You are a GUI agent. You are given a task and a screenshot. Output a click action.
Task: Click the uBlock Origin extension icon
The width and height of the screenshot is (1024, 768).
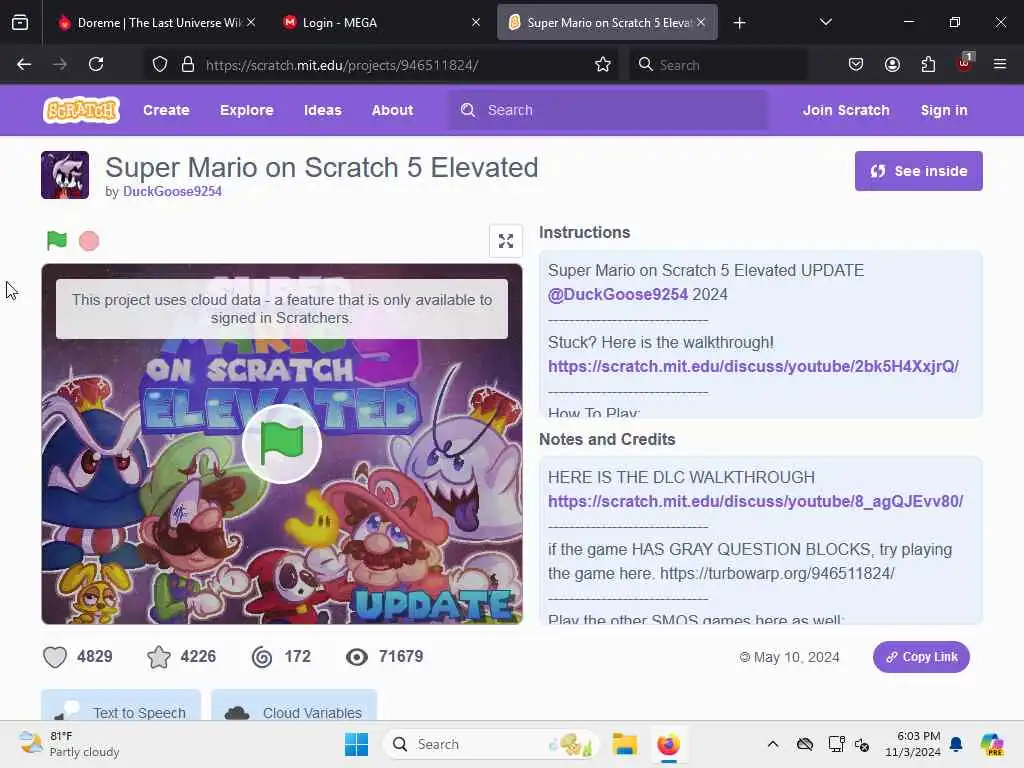[x=965, y=63]
